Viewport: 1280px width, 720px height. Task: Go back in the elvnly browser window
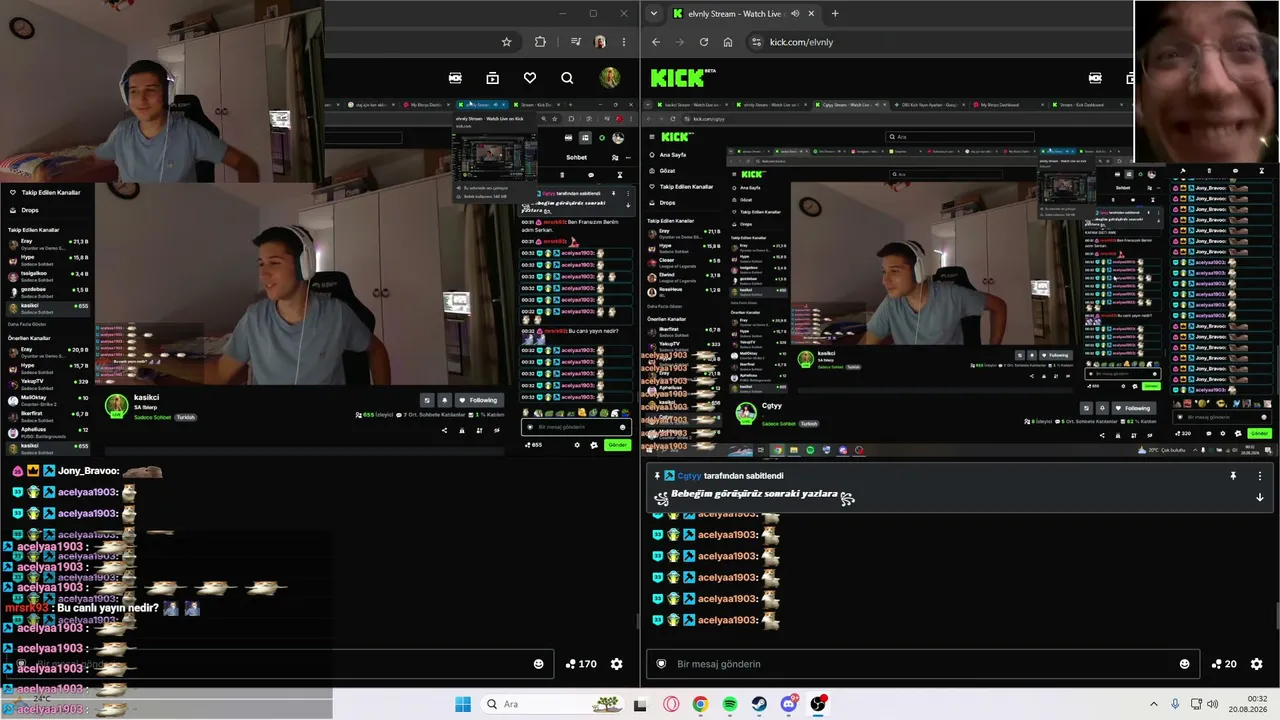(656, 42)
